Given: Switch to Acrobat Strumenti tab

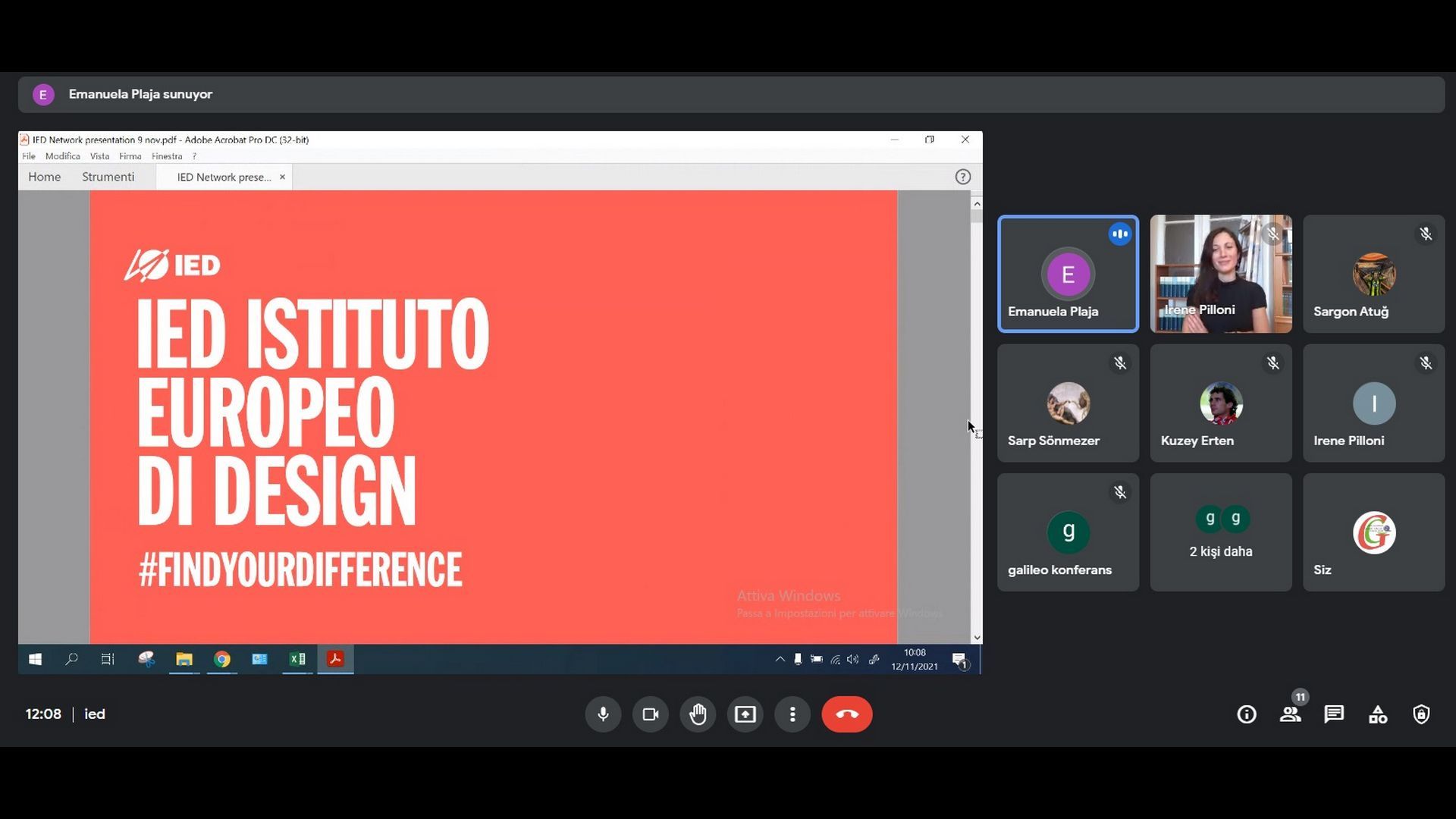Looking at the screenshot, I should pos(108,177).
